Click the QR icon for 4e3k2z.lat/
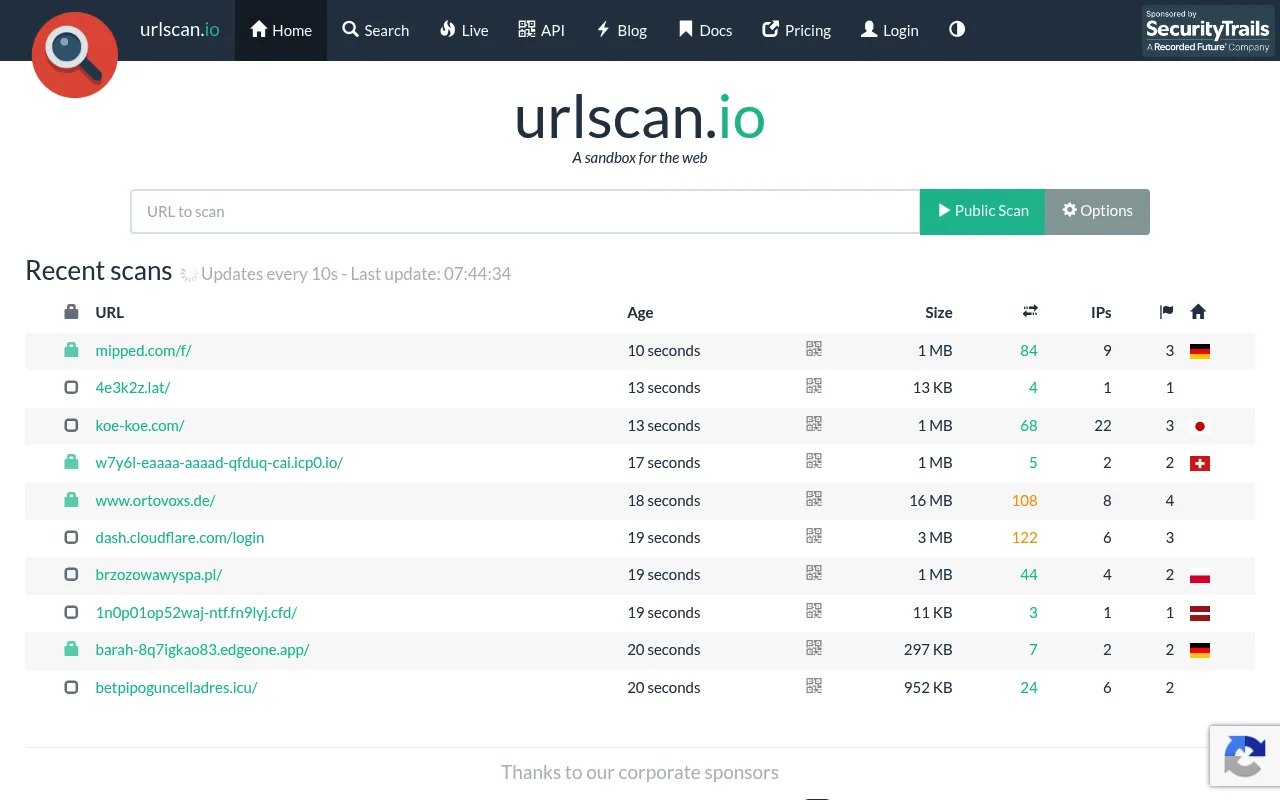Image resolution: width=1280 pixels, height=800 pixels. point(814,386)
